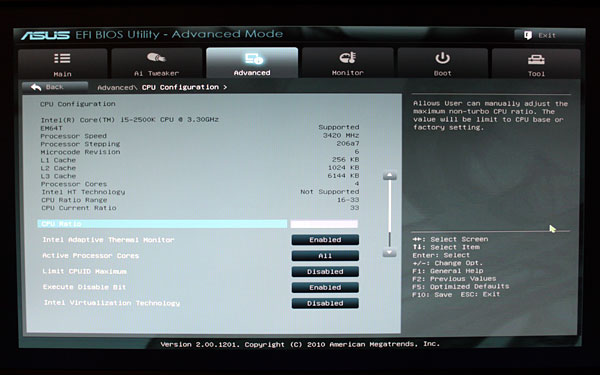Screen dimensions: 600x375
Task: Click Advanced breadcrumb link
Action: [116, 88]
